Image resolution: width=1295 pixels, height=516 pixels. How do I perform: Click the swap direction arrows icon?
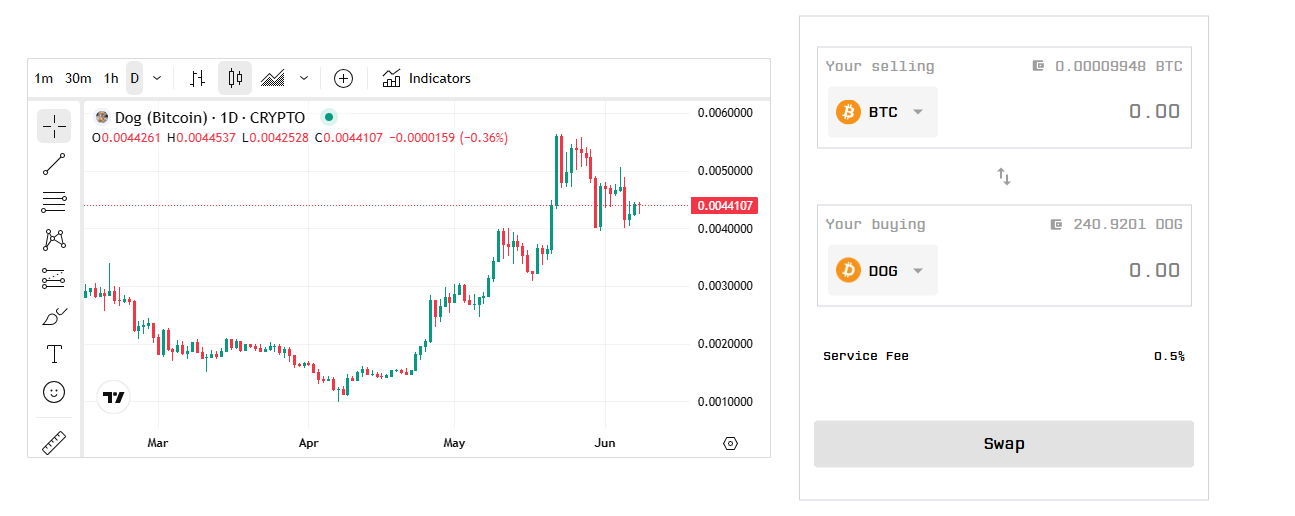pyautogui.click(x=1004, y=177)
